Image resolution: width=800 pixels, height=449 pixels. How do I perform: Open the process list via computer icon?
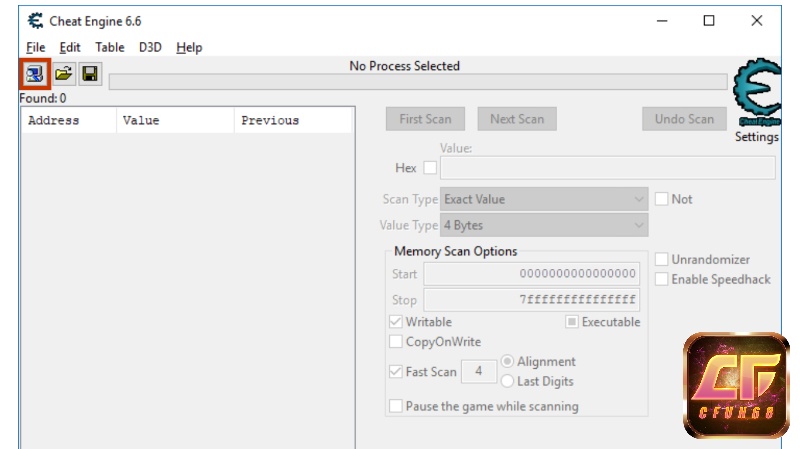click(x=35, y=74)
